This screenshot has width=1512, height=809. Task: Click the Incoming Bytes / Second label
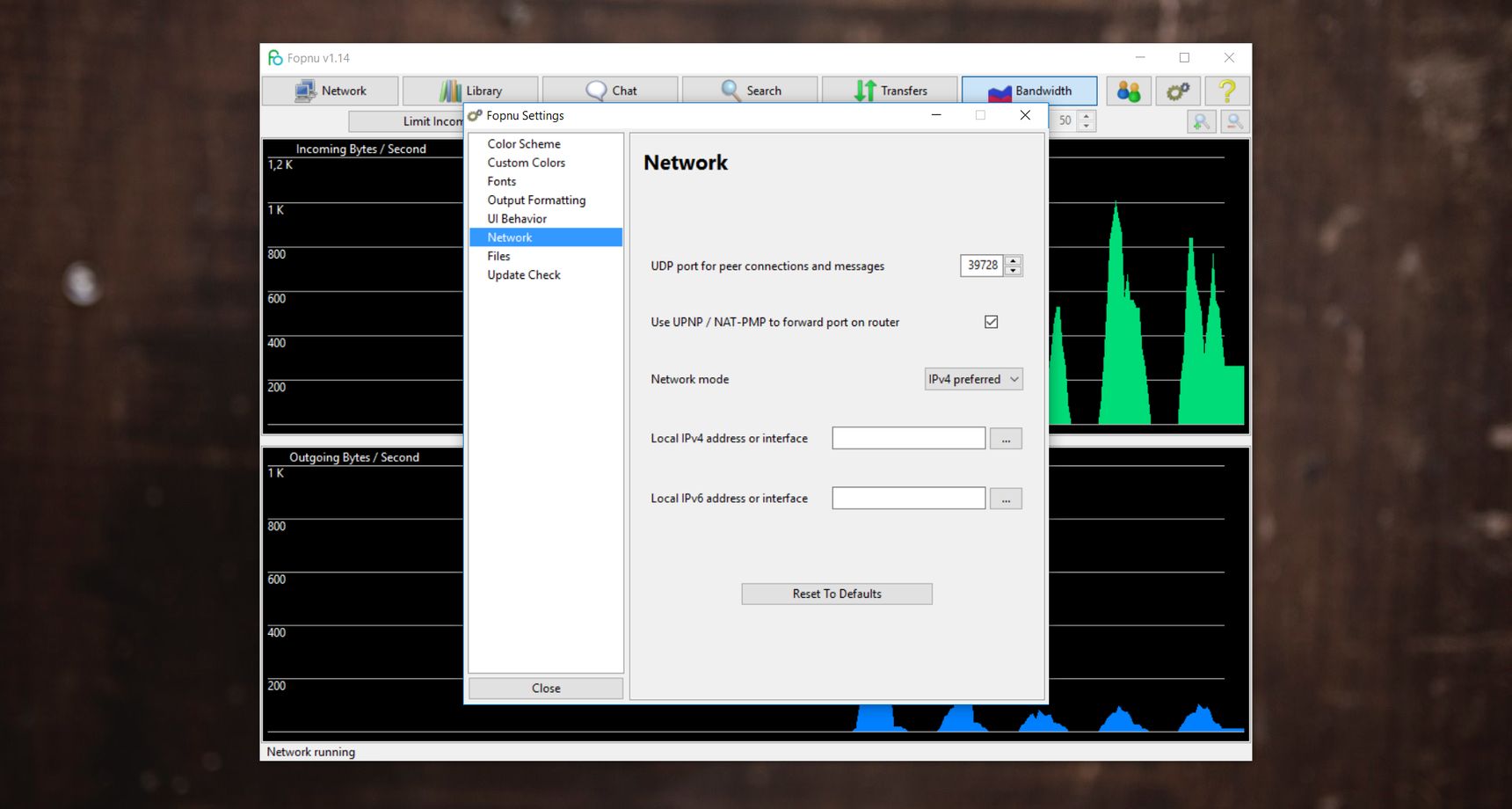[x=361, y=149]
